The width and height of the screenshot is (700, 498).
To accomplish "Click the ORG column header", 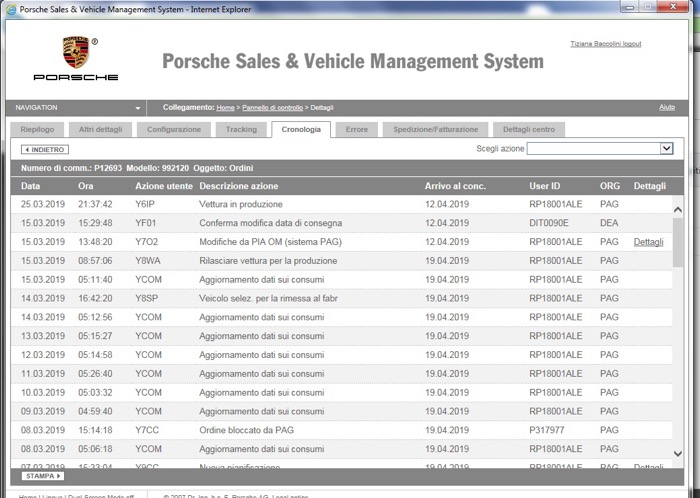I will point(610,186).
